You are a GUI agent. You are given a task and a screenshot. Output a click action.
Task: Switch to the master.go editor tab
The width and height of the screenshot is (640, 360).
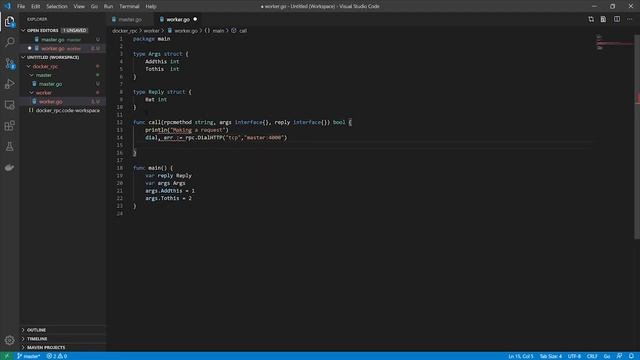tap(130, 19)
